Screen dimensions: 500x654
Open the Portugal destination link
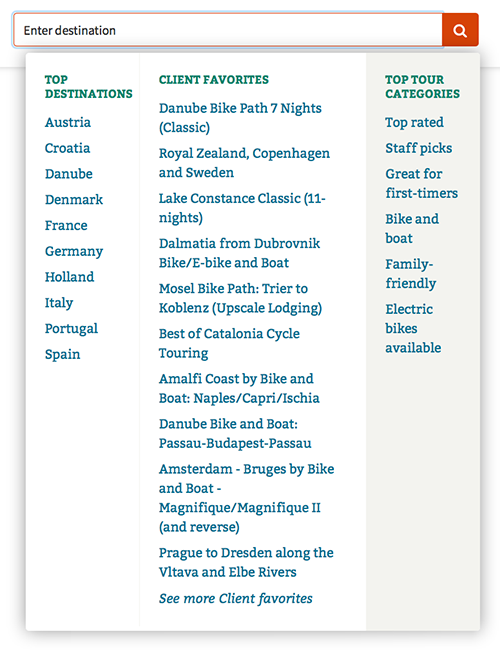71,329
